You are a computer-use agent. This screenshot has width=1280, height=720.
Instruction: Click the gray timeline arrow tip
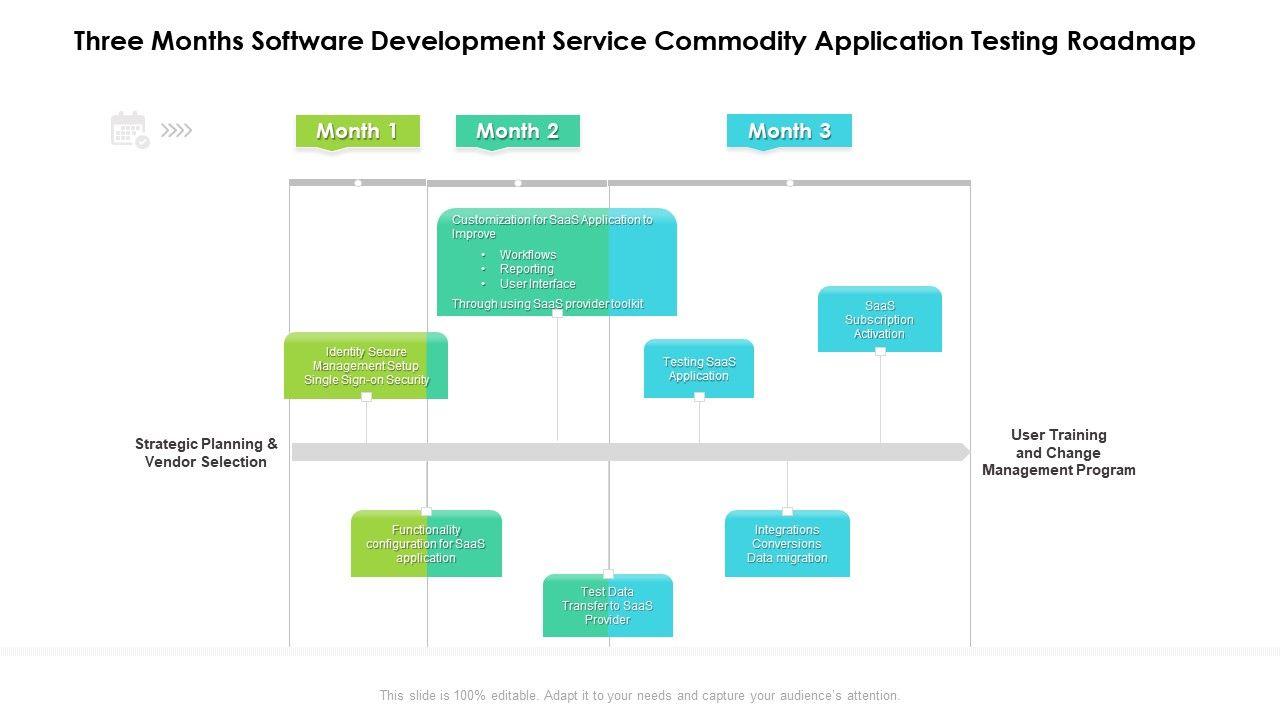tap(965, 452)
